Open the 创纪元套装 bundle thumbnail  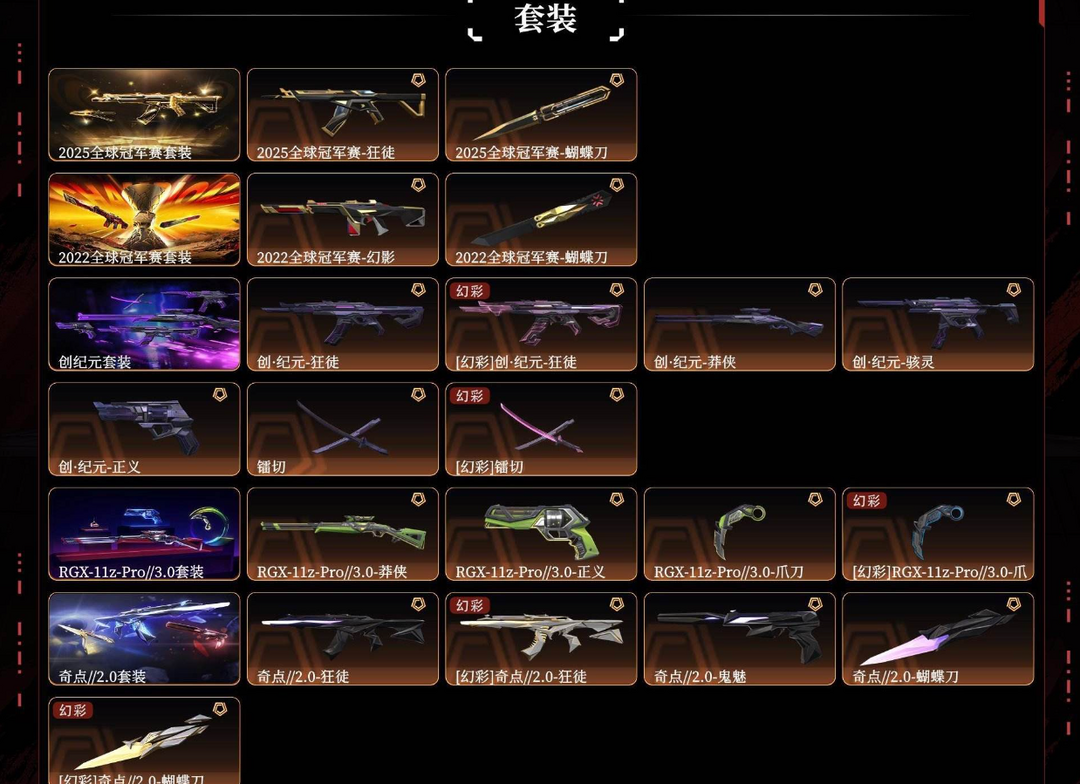point(145,324)
